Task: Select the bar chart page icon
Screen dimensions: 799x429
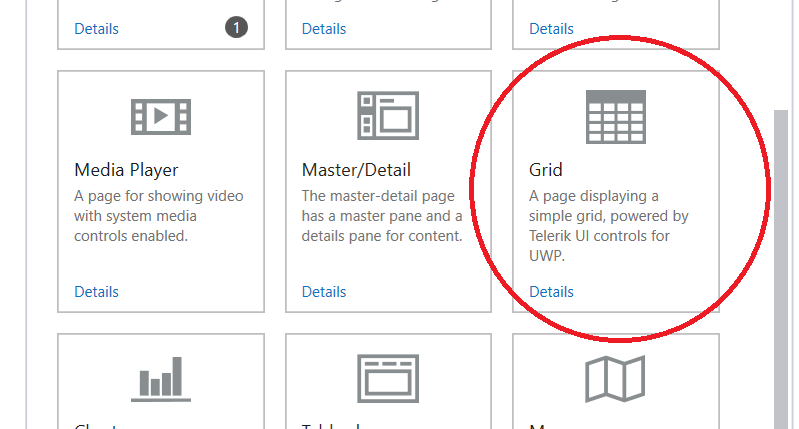Action: click(161, 379)
